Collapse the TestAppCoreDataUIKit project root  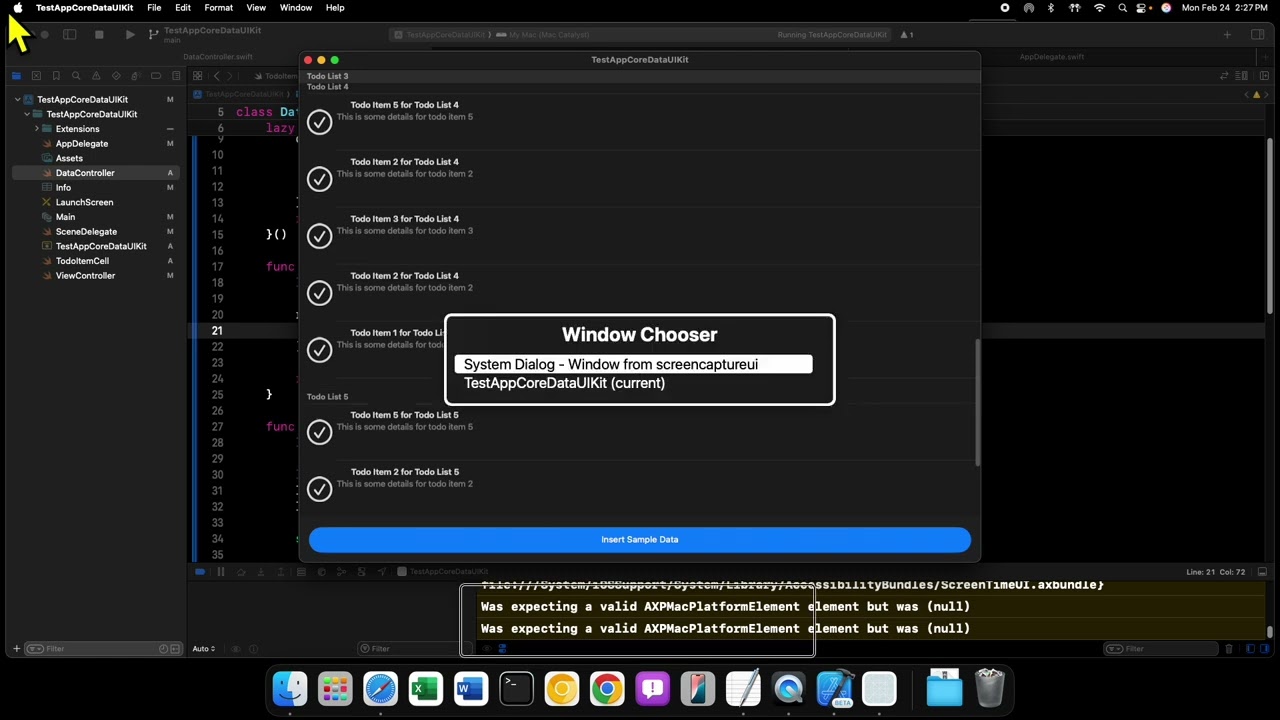(x=17, y=100)
